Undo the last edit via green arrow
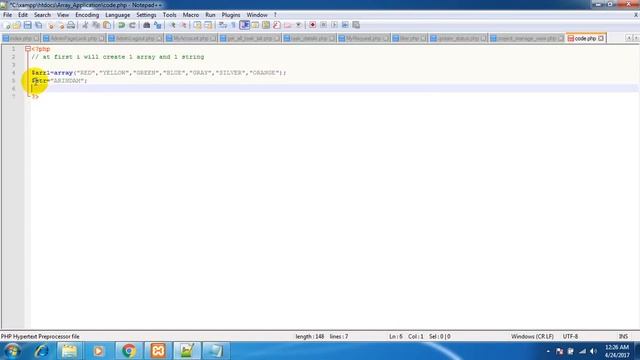 (x=121, y=25)
